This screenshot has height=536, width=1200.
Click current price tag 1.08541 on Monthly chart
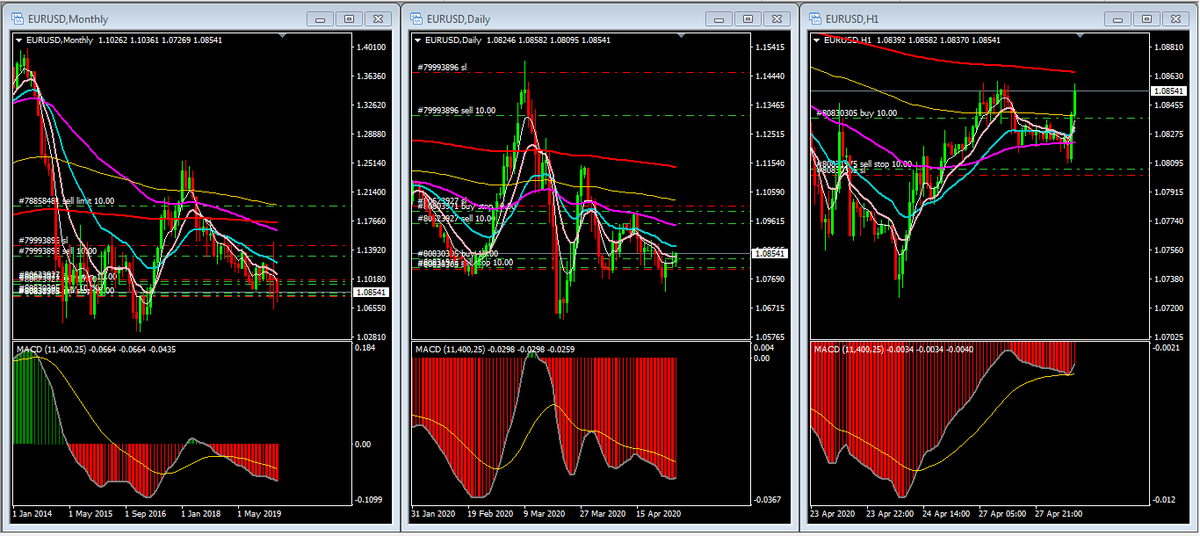(371, 292)
